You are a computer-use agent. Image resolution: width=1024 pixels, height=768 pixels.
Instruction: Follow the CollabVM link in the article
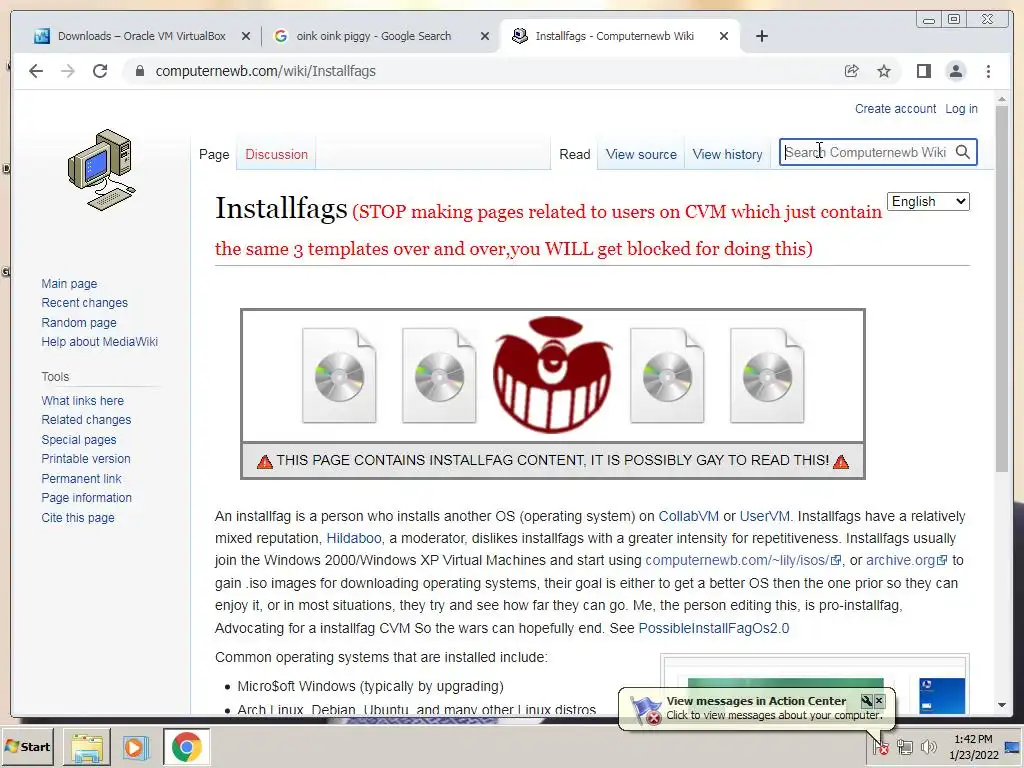coord(688,516)
